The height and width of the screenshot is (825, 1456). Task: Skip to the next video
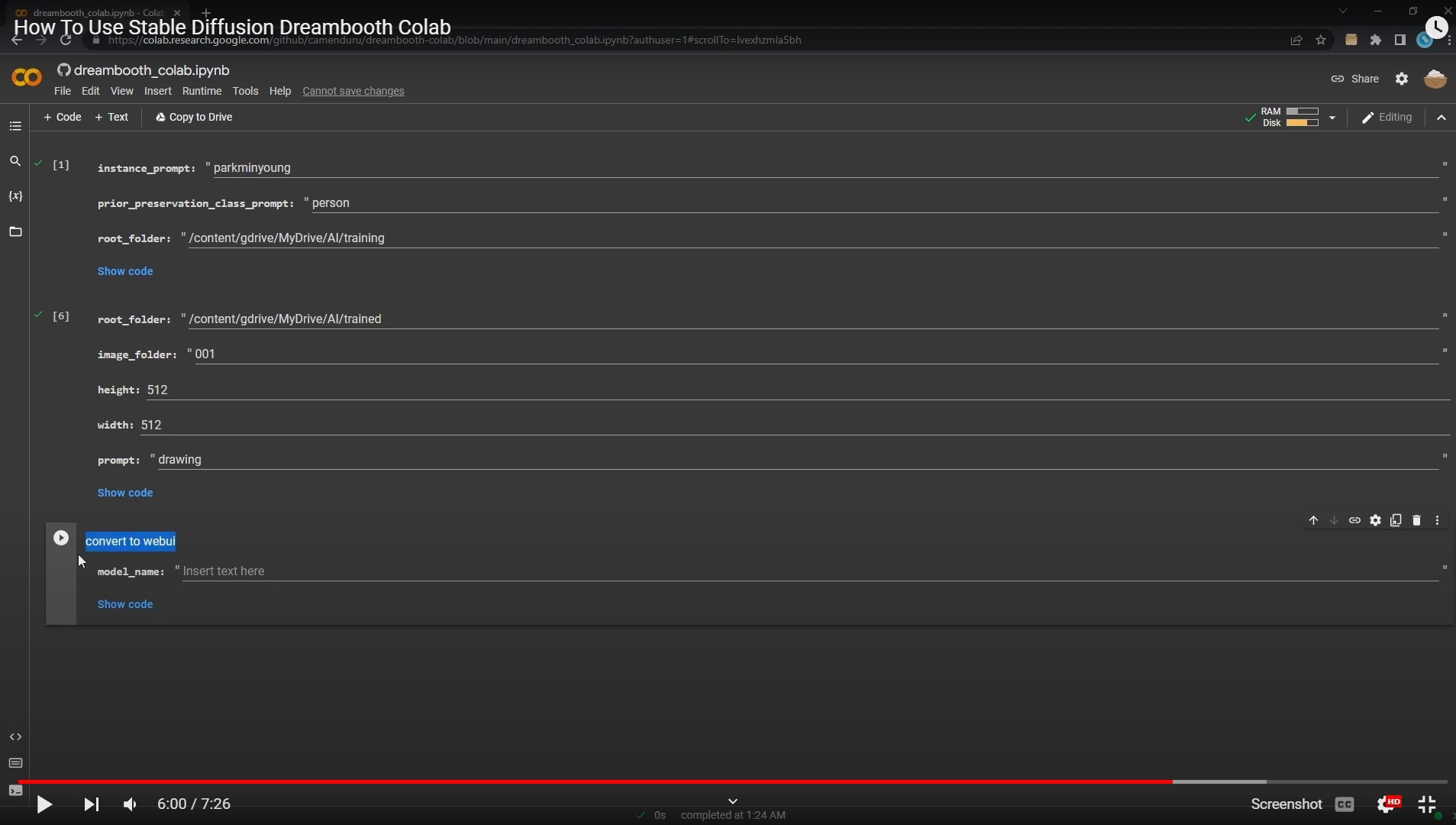(91, 804)
